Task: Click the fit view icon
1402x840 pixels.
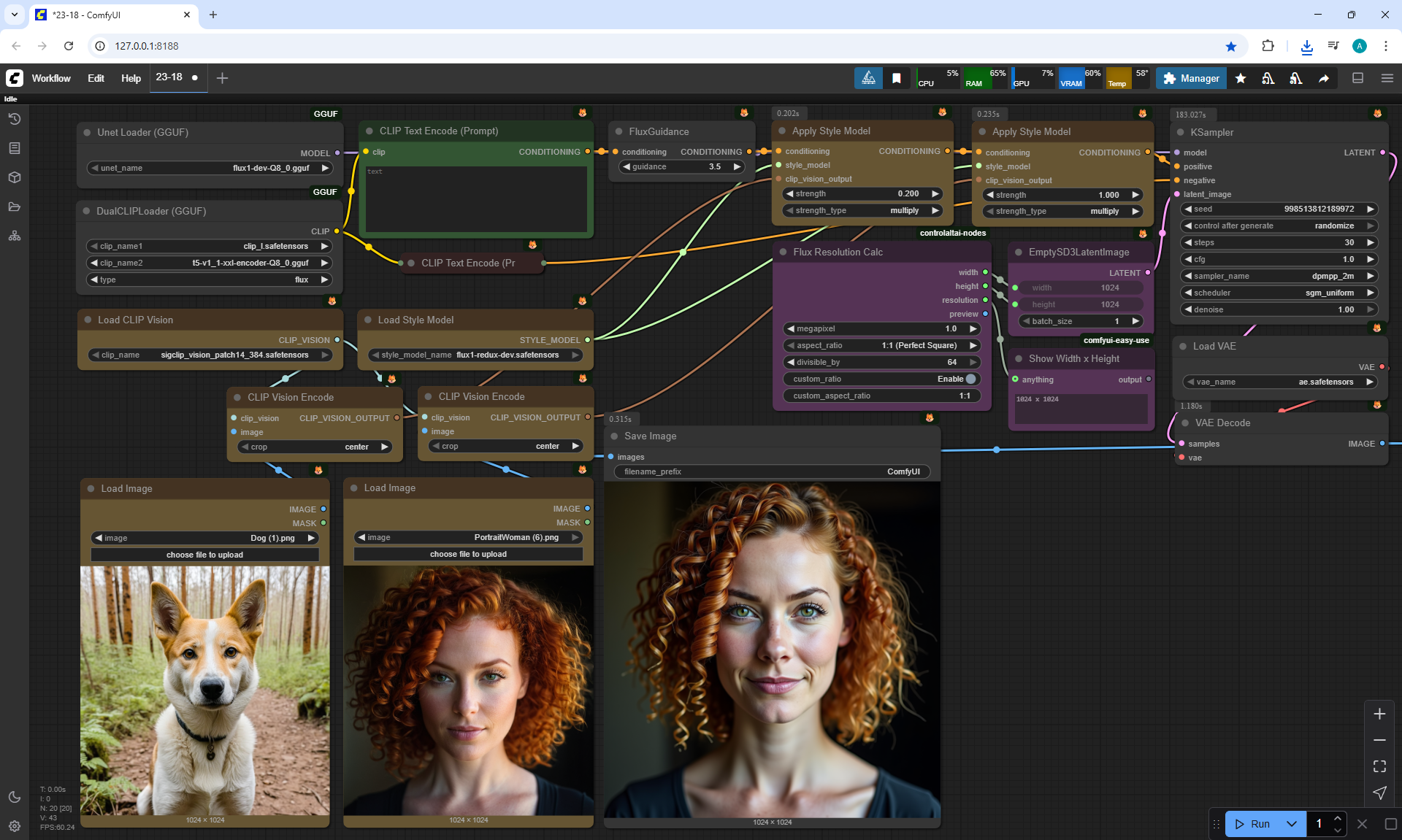Action: 1379,766
